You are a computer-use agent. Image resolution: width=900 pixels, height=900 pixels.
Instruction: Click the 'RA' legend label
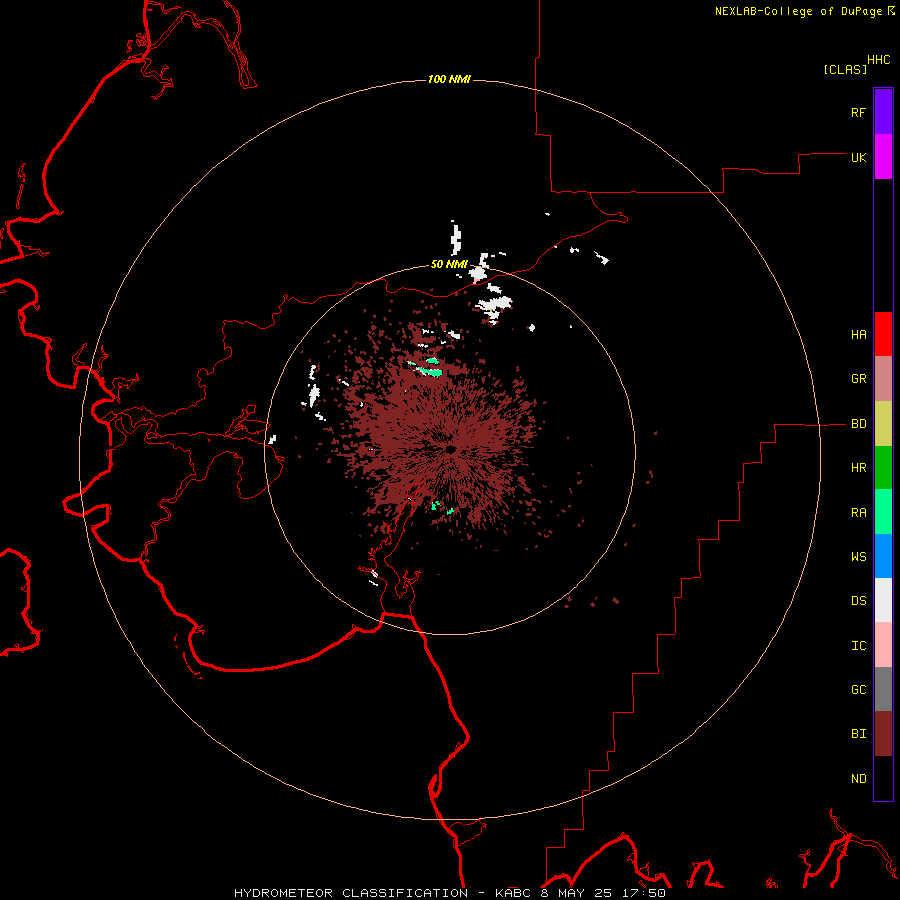click(x=858, y=513)
